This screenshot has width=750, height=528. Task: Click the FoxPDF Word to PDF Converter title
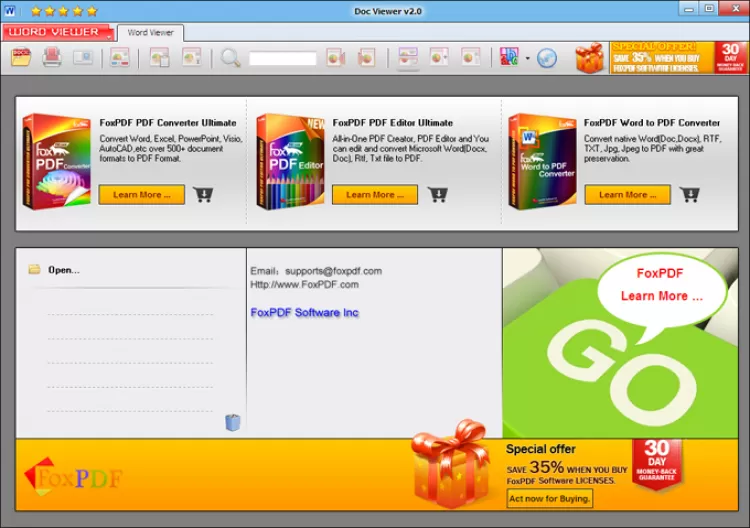point(651,123)
